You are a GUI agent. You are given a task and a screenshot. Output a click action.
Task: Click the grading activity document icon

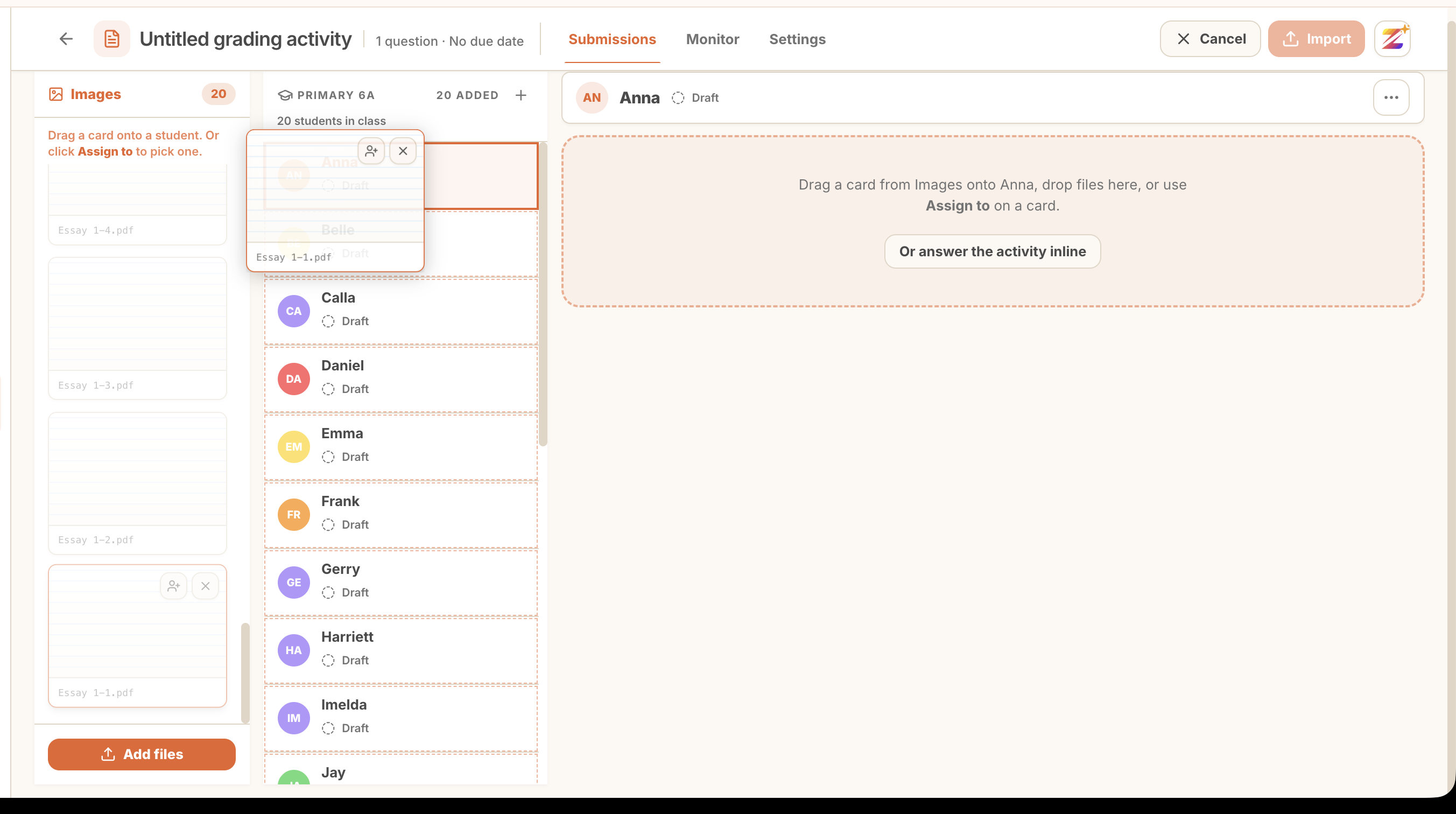[x=112, y=39]
